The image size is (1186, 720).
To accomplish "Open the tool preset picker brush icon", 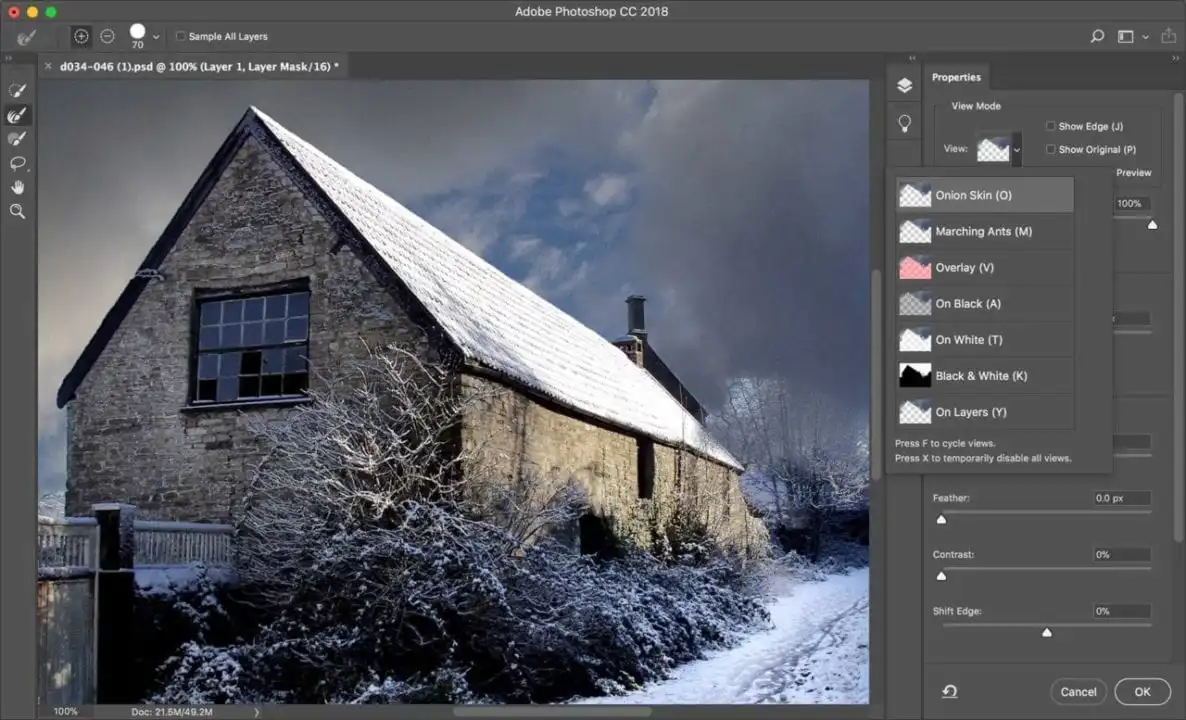I will click(26, 36).
